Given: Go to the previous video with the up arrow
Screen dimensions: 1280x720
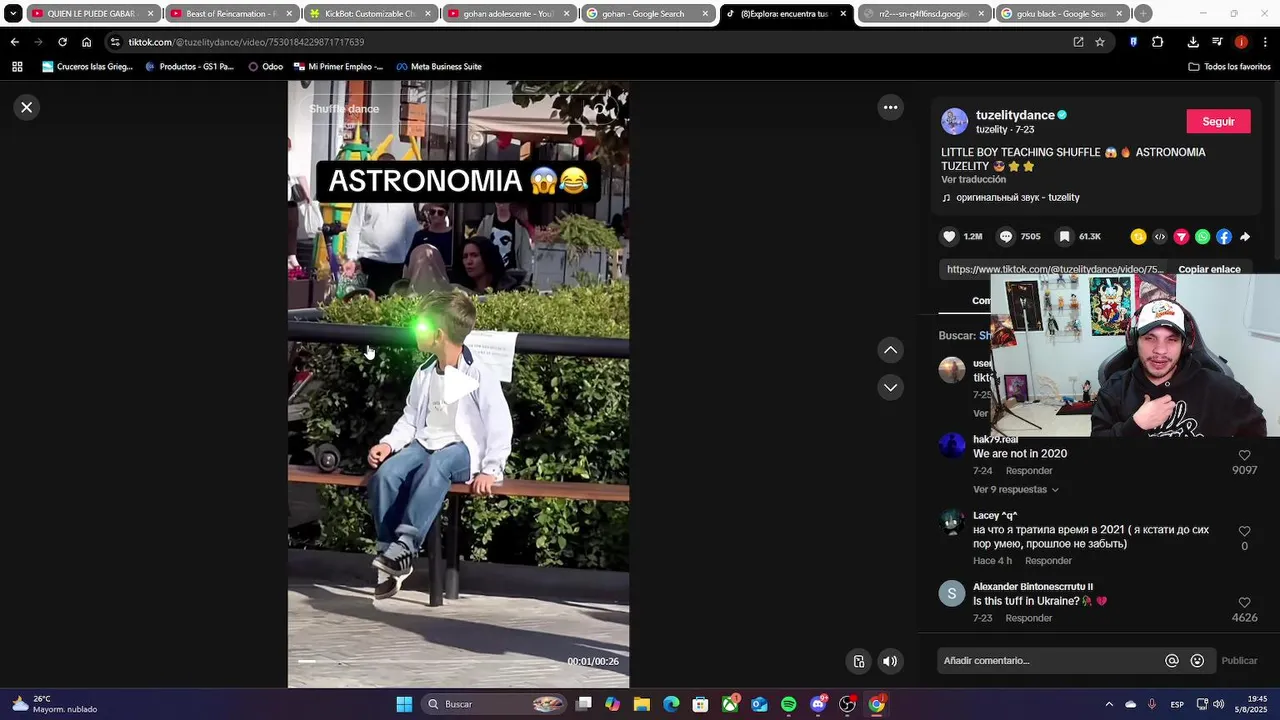Looking at the screenshot, I should point(890,350).
